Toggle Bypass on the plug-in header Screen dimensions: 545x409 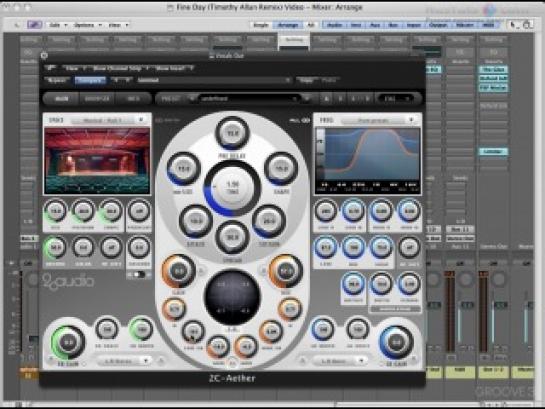(x=57, y=80)
